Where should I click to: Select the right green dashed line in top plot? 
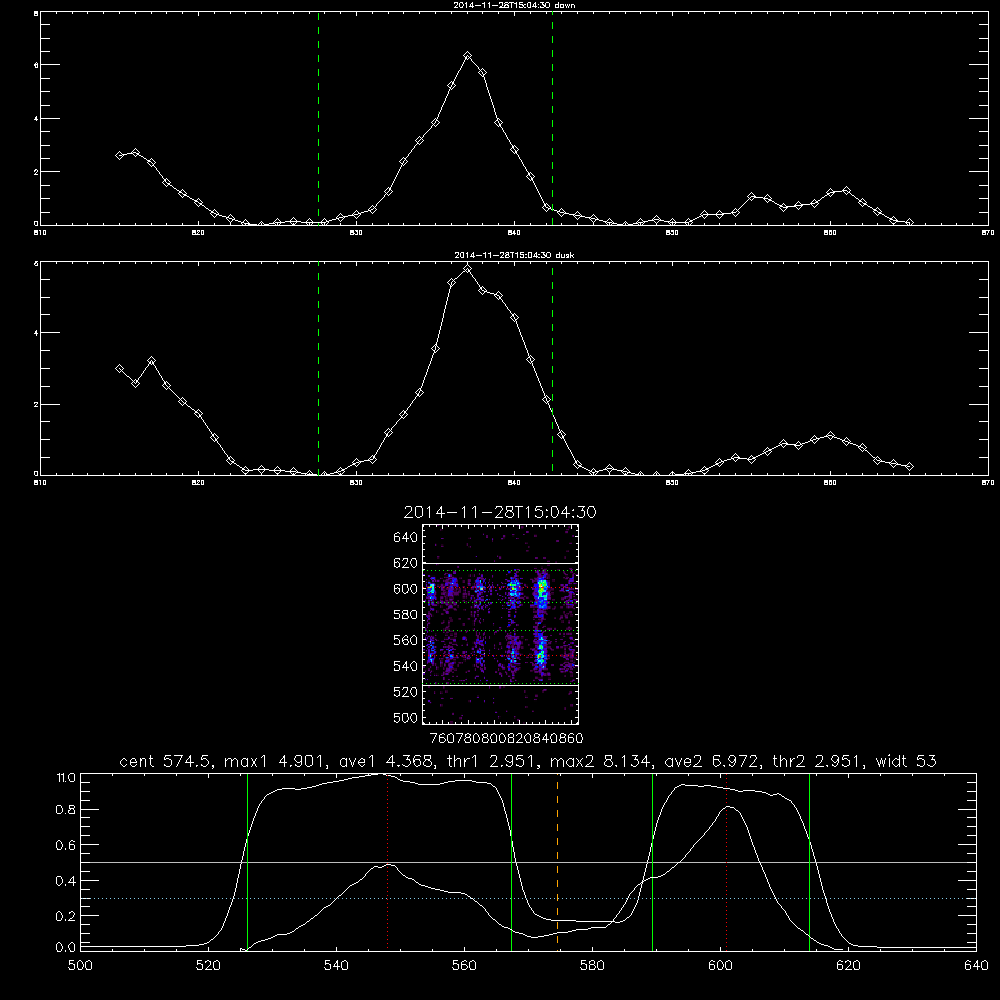click(x=552, y=119)
